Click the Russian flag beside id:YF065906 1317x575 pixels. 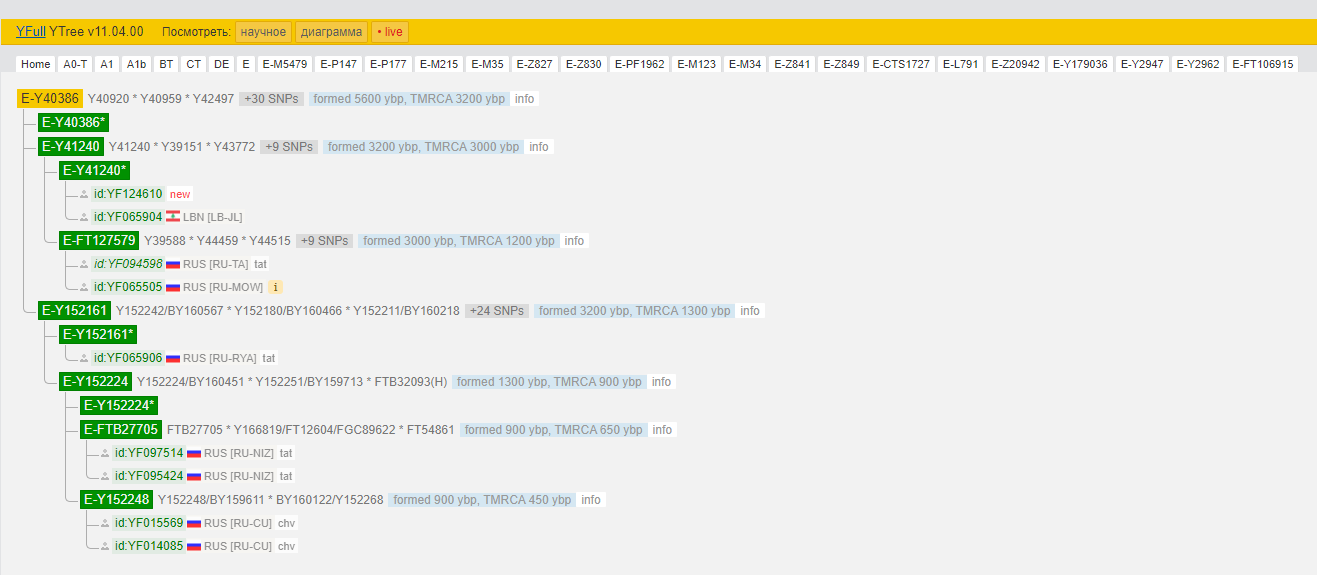173,358
